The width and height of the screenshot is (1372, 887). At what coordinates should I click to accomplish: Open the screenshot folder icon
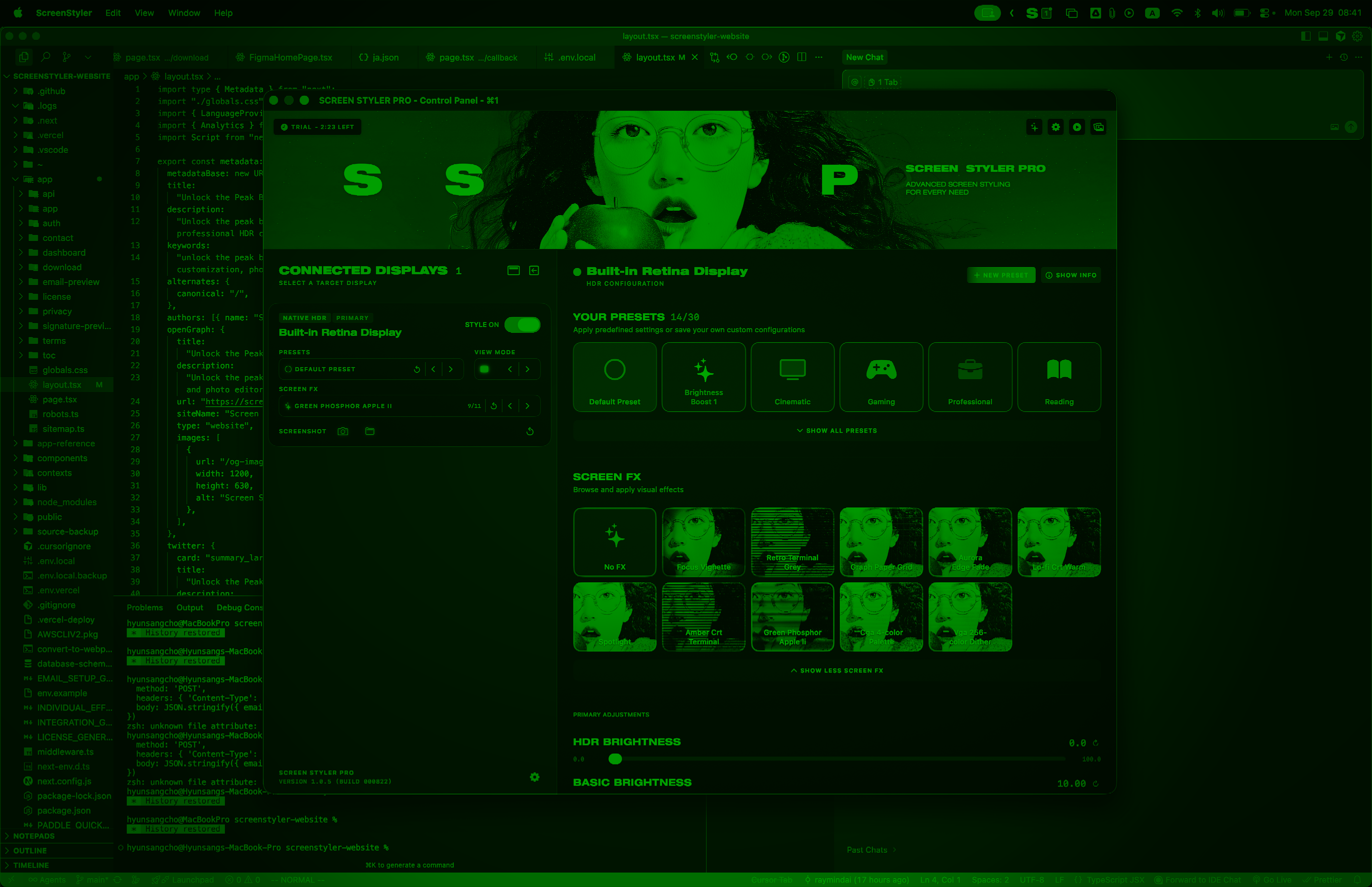click(x=370, y=431)
